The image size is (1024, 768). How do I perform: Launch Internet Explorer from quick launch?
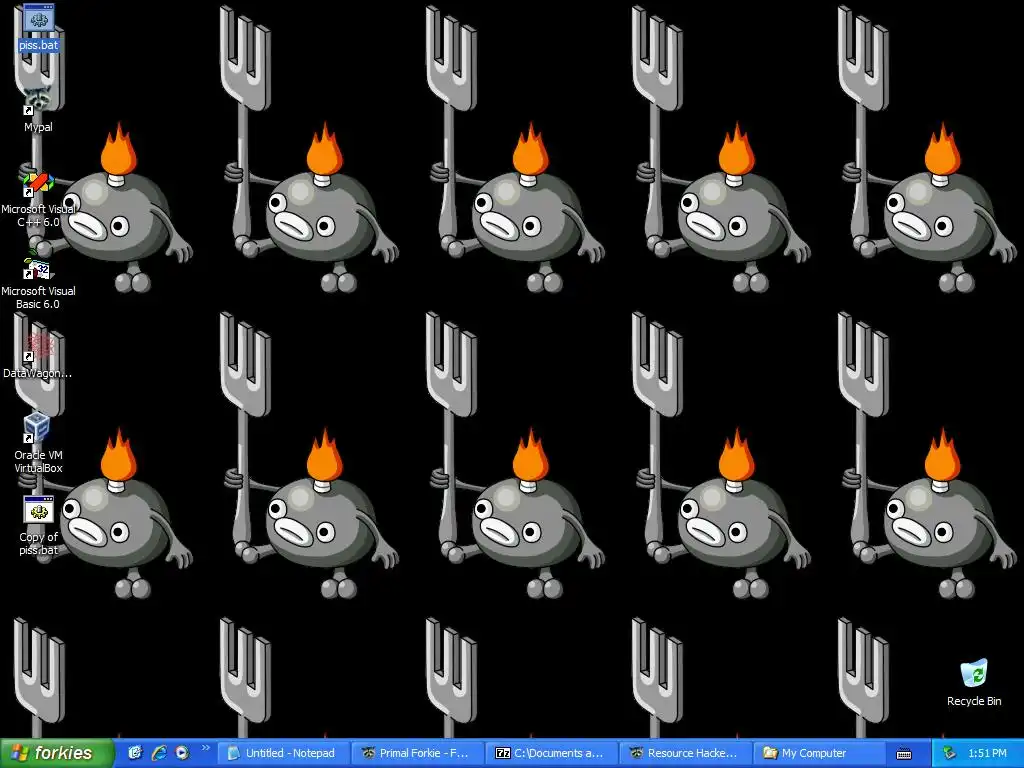click(x=159, y=753)
